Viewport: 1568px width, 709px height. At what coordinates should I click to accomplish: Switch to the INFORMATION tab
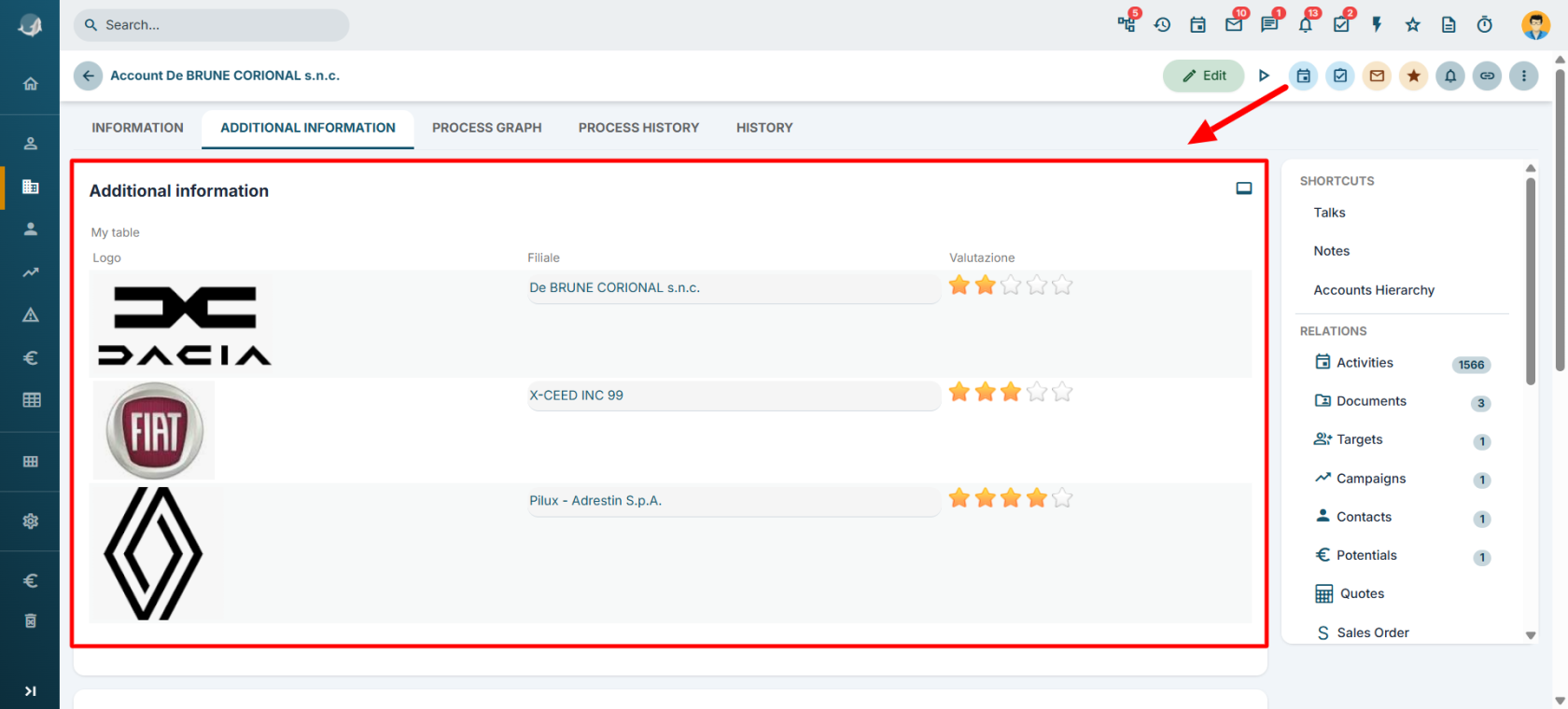tap(137, 128)
